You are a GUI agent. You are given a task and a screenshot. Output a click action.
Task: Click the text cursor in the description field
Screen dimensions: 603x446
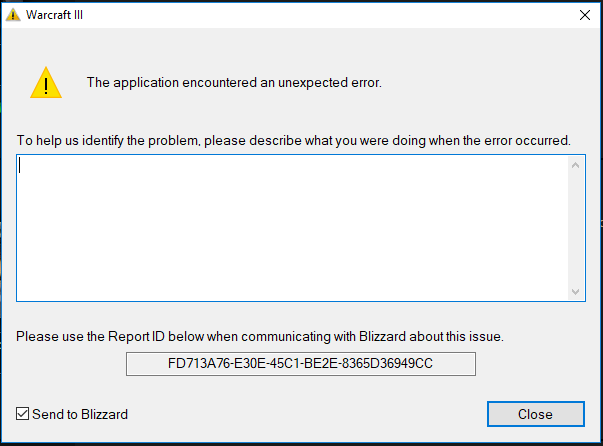point(20,166)
